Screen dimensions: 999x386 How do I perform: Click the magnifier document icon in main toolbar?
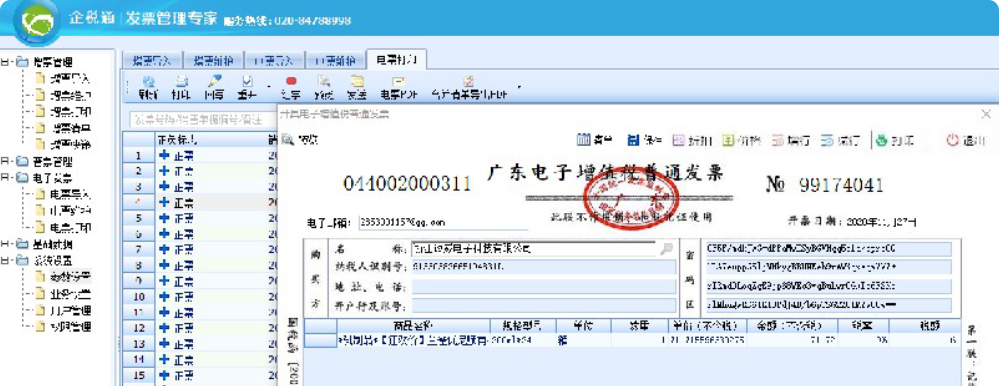[324, 82]
